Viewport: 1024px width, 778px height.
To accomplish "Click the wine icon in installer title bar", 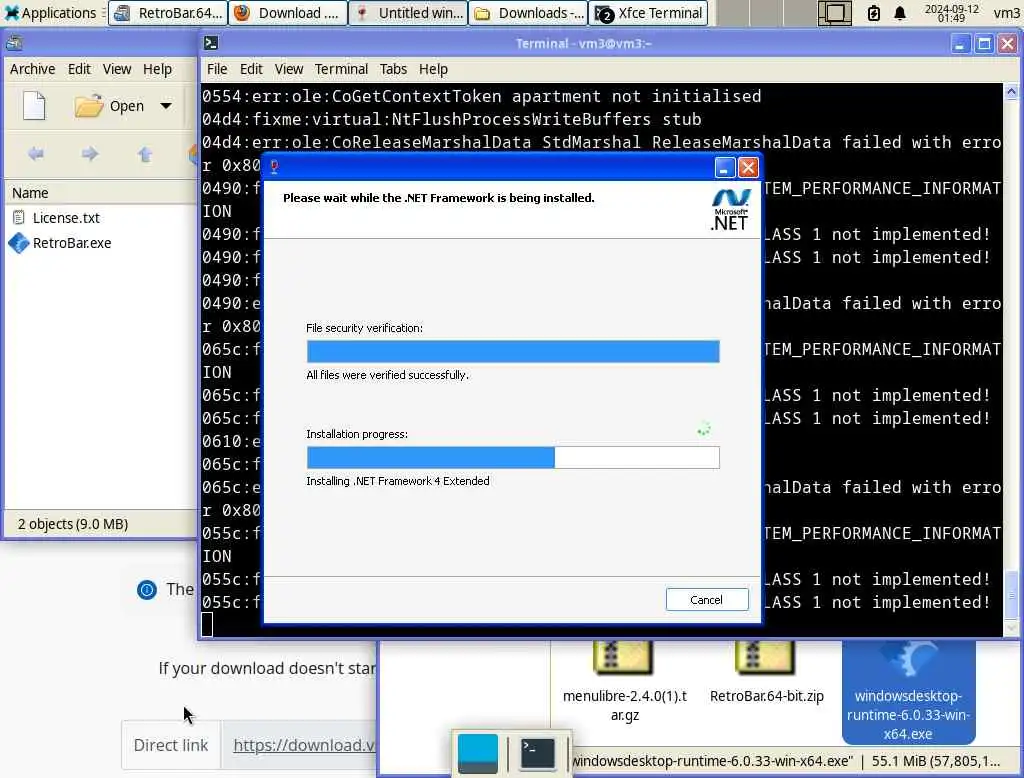I will [x=274, y=167].
